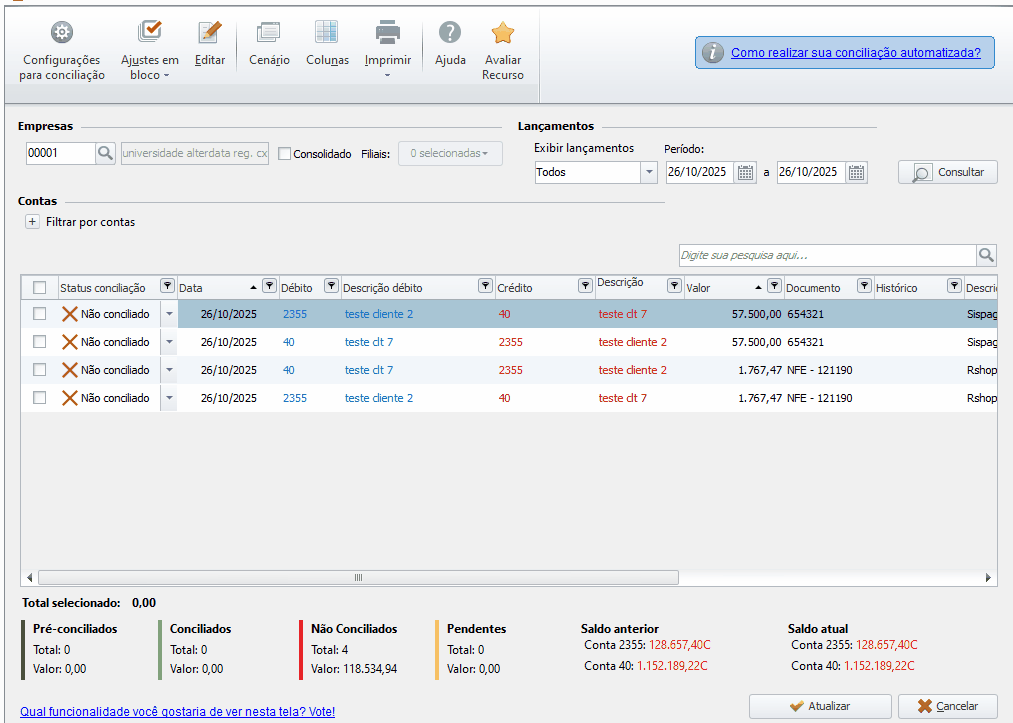
Task: Open calendar for period start date
Action: (x=745, y=172)
